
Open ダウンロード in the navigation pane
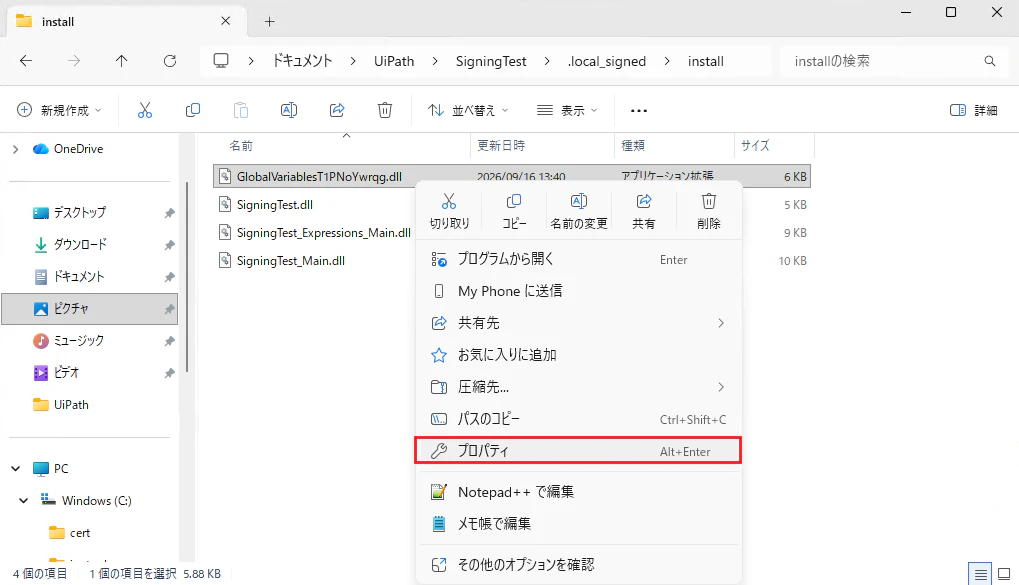pyautogui.click(x=80, y=244)
